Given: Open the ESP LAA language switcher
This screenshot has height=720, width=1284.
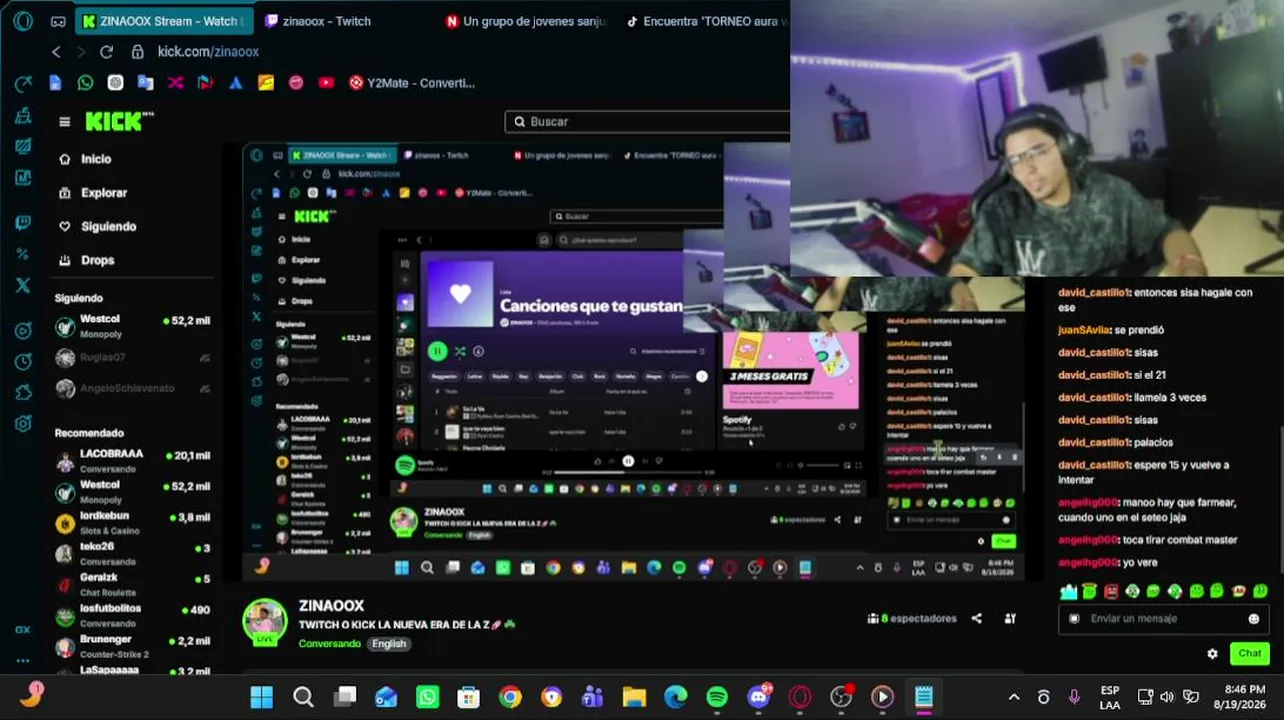Looking at the screenshot, I should click(x=1110, y=697).
